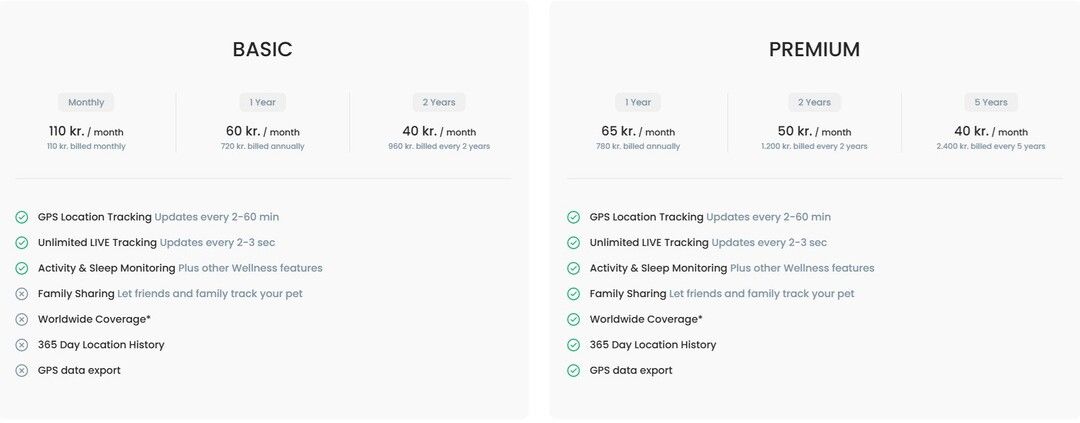Click Premium 365 Day Location History check icon
1080x423 pixels.
(573, 345)
